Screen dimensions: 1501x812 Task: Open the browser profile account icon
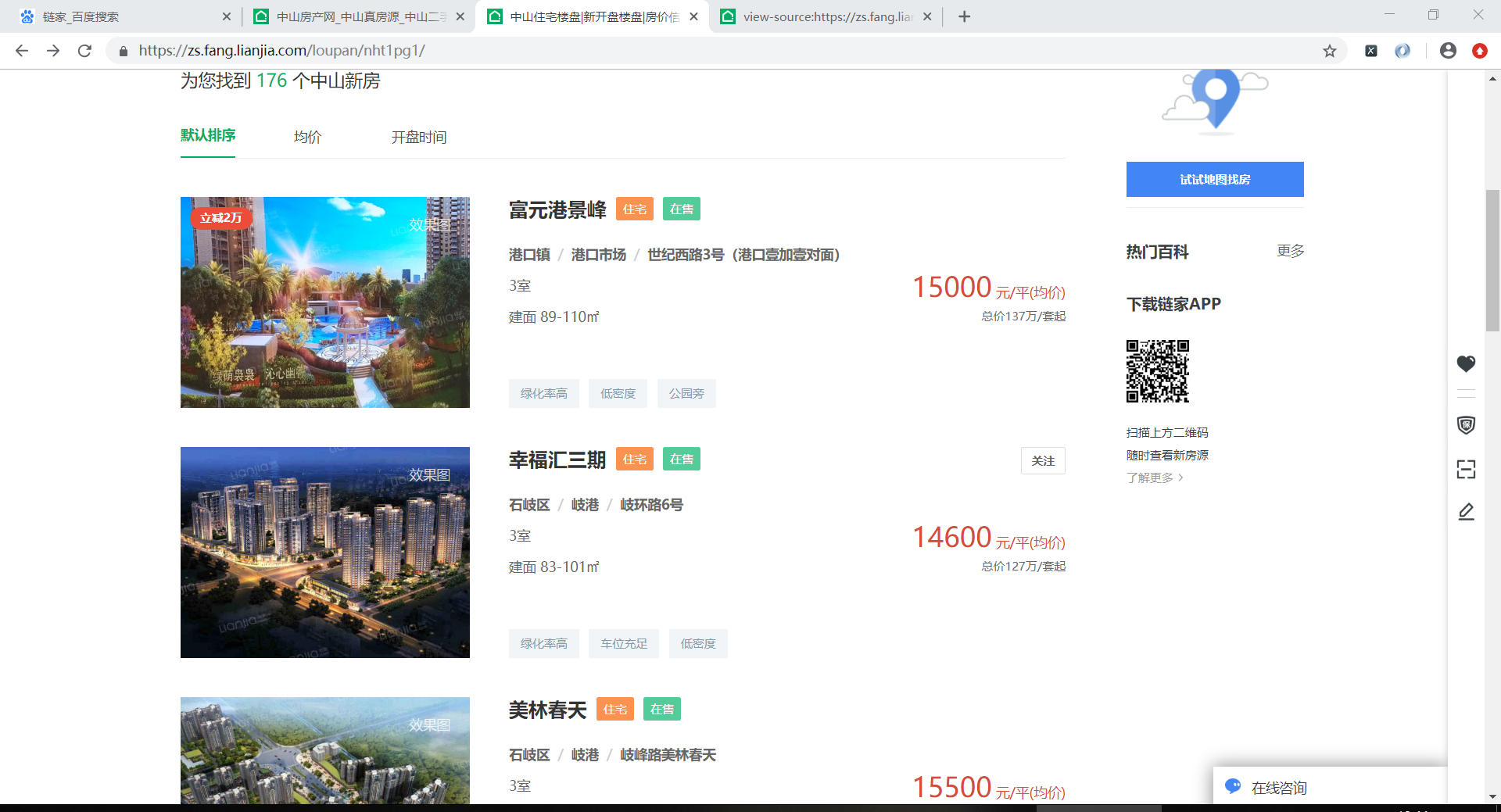click(x=1448, y=51)
